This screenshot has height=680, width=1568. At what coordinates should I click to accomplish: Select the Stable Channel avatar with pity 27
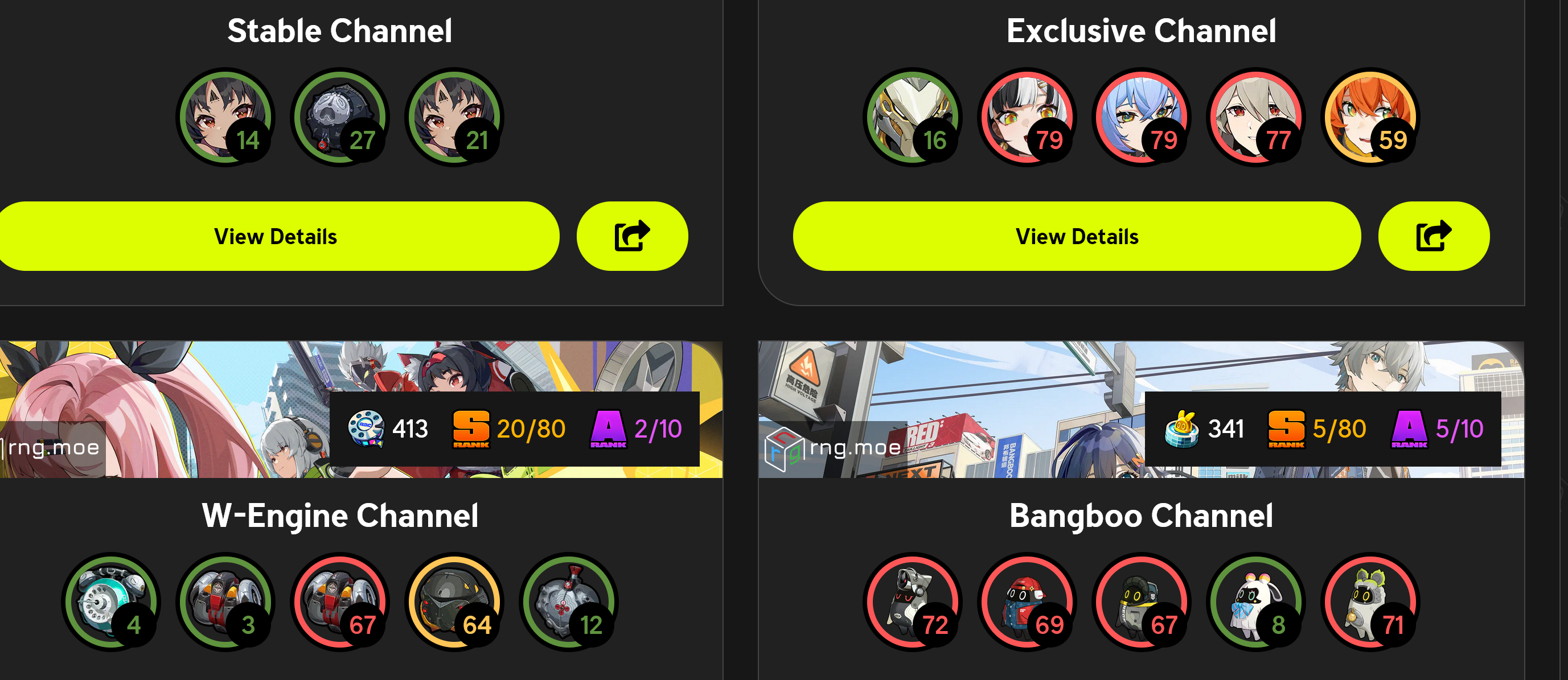coord(340,117)
